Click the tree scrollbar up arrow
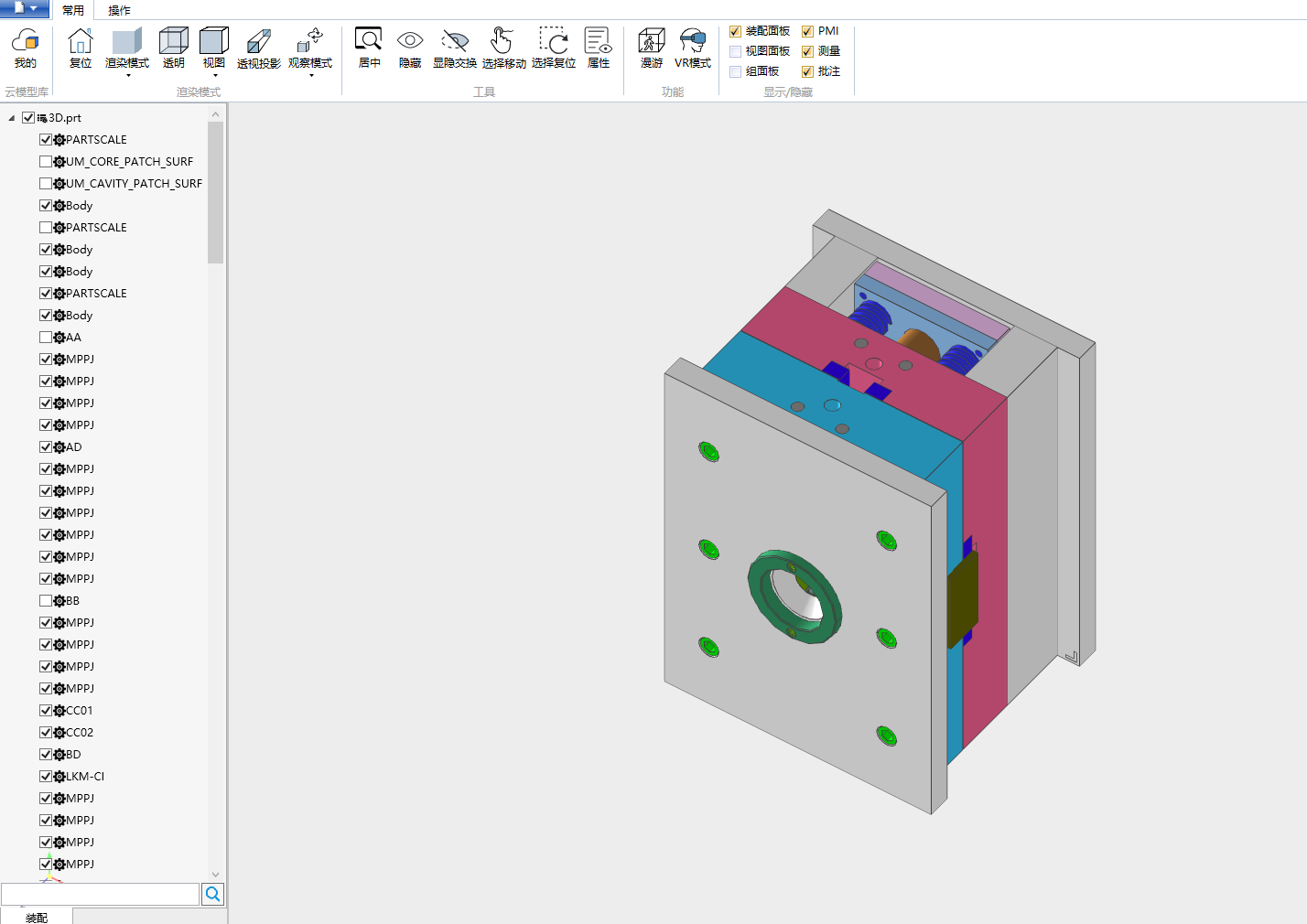 pos(216,114)
